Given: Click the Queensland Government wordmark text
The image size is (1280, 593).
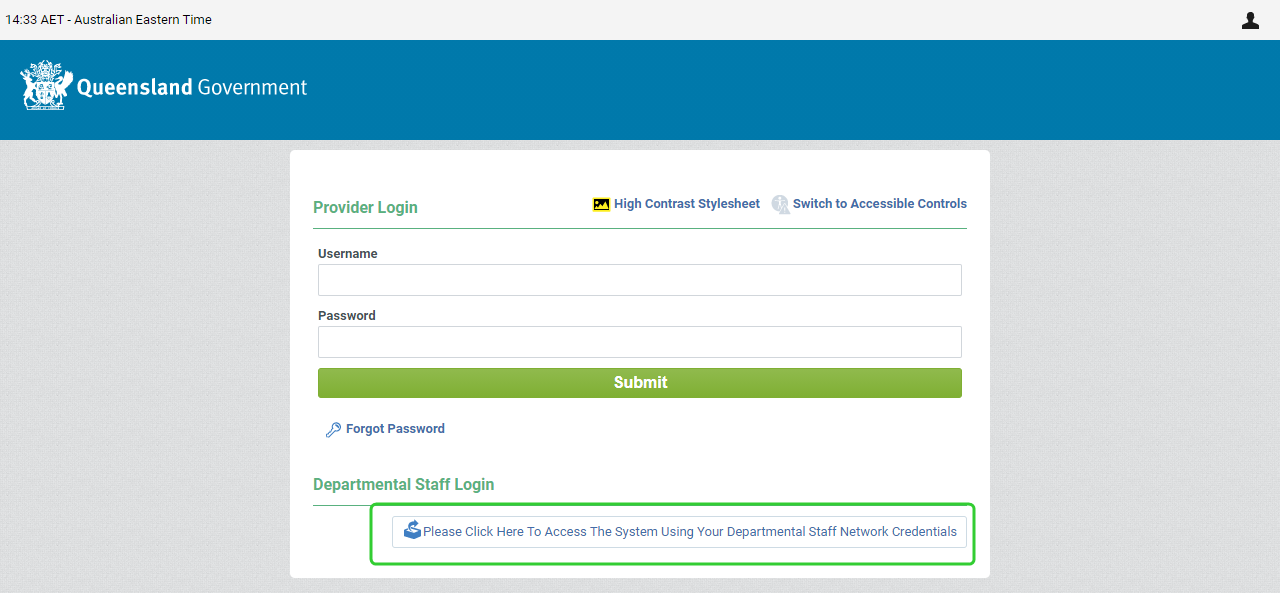Looking at the screenshot, I should click(x=192, y=87).
